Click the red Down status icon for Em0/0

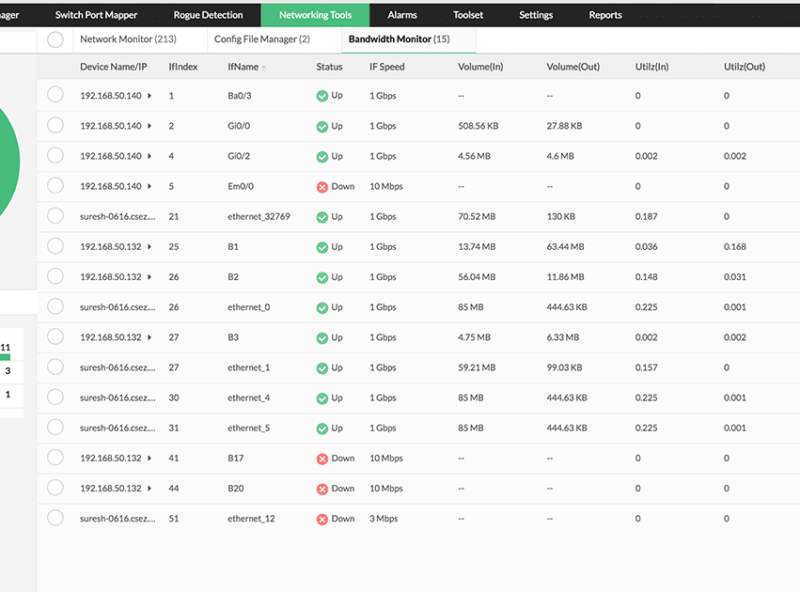click(x=322, y=187)
